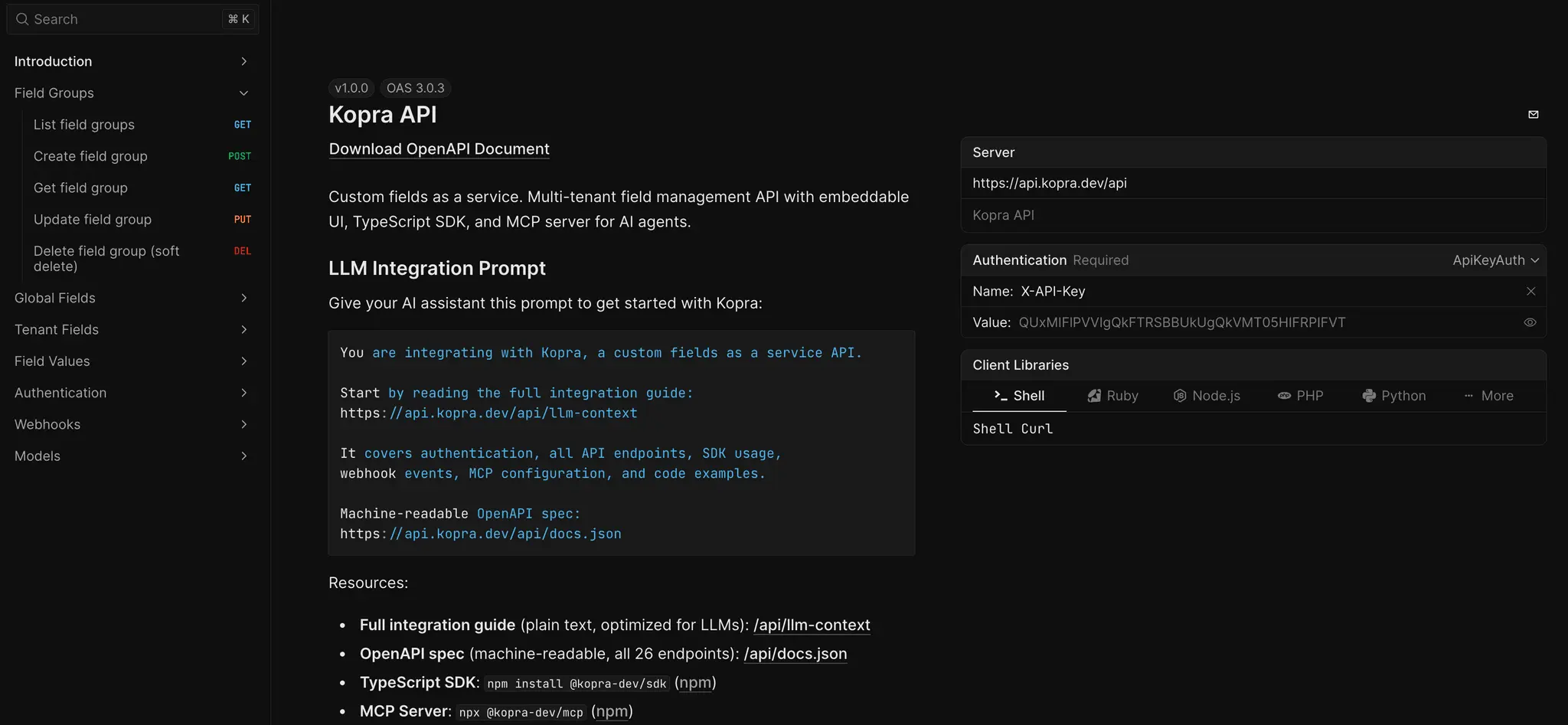
Task: Open More client libraries
Action: click(x=1488, y=396)
